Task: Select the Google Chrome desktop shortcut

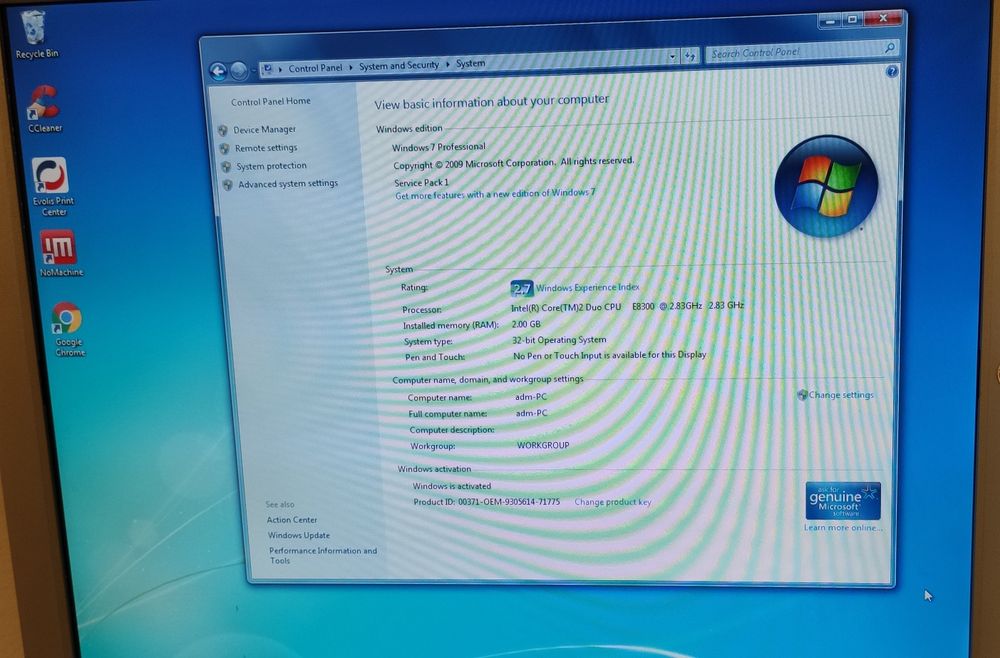Action: 68,329
